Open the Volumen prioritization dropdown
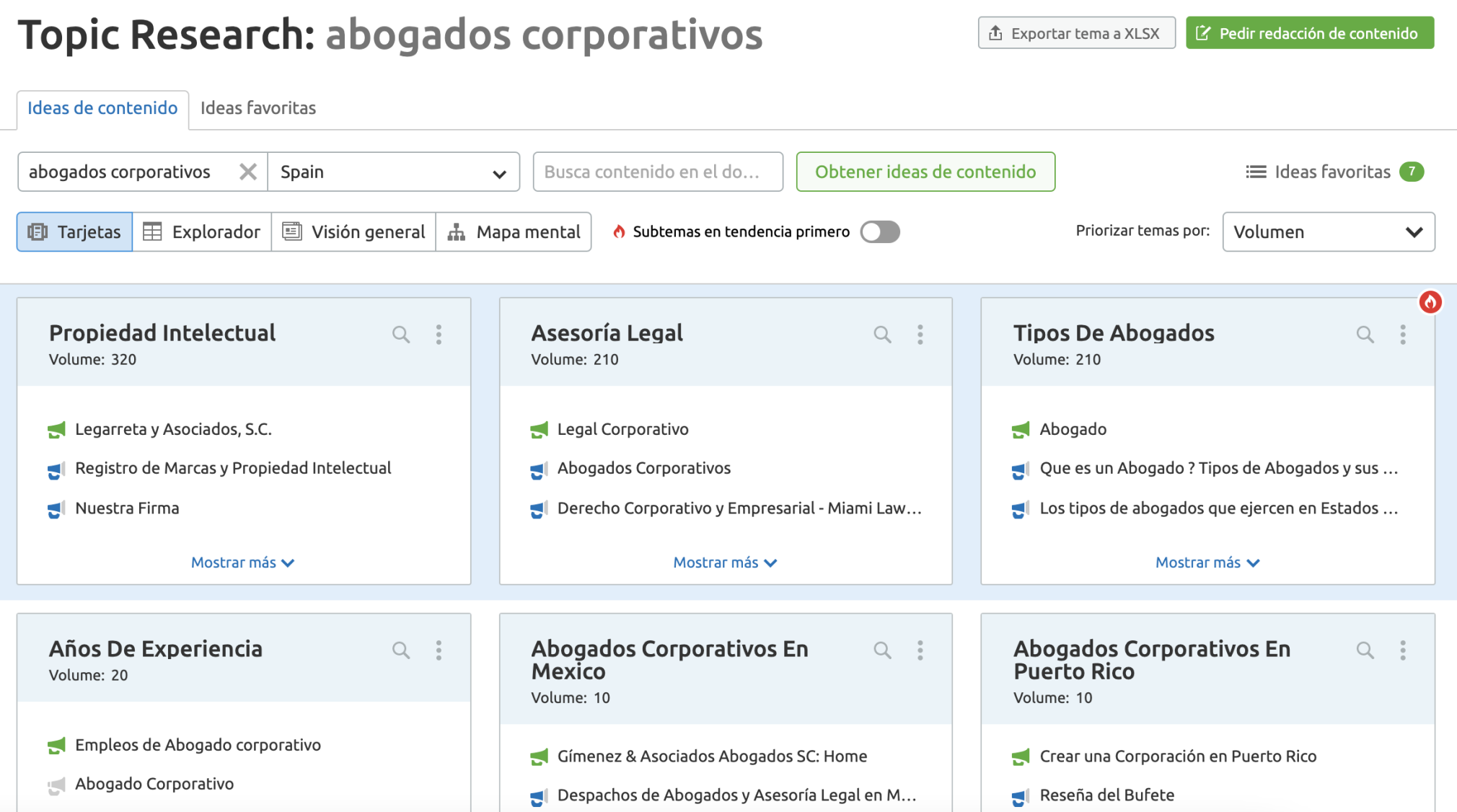 point(1328,232)
